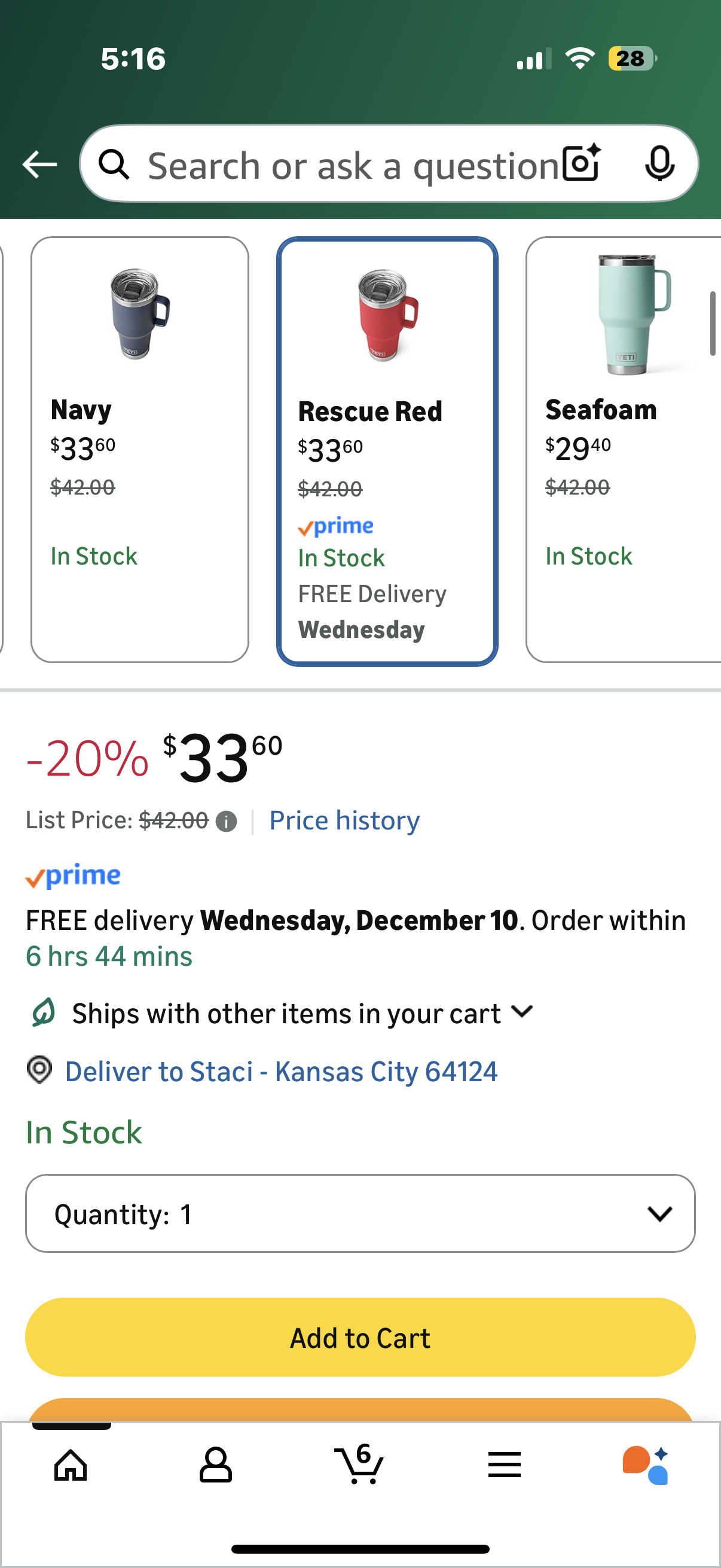Open the Price history link
The image size is (721, 1568).
[344, 820]
